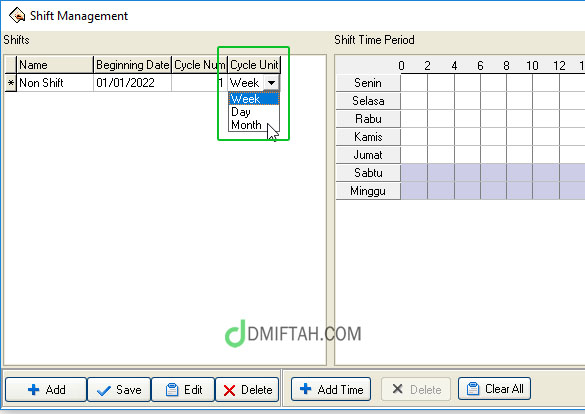Click the Cycle Unit column header
Image resolution: width=585 pixels, height=414 pixels.
click(254, 65)
